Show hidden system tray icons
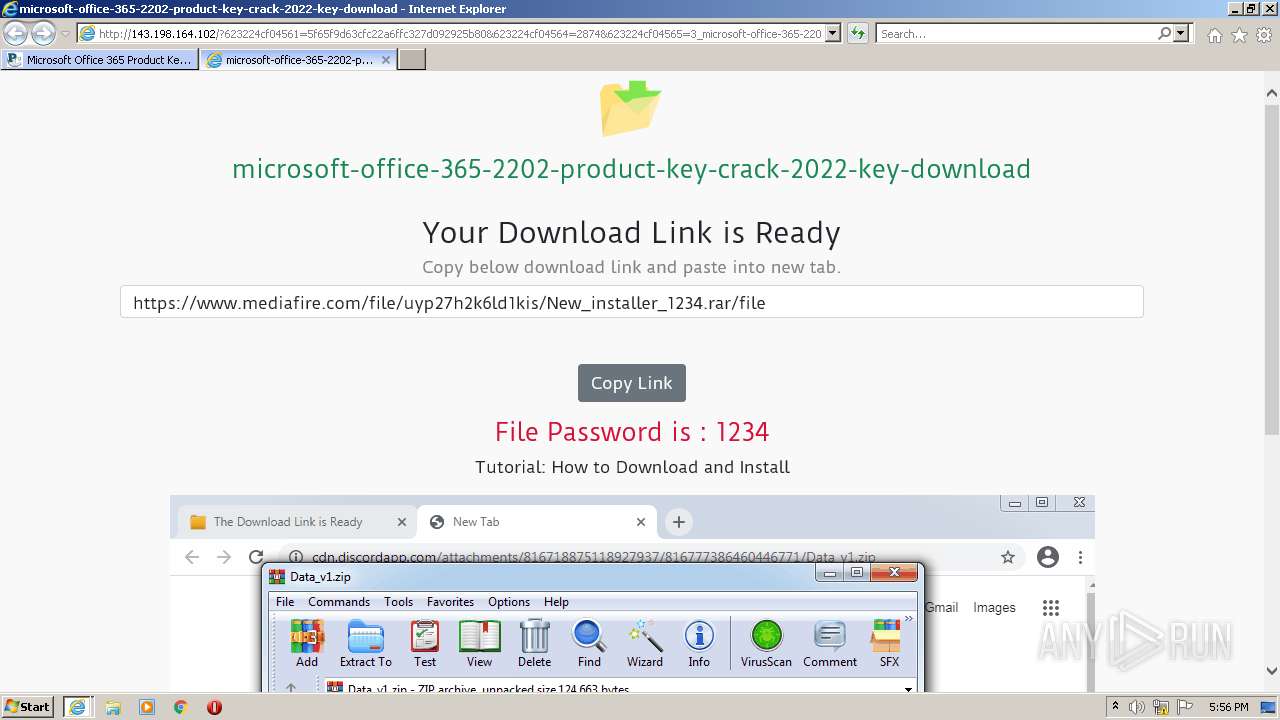 tap(1116, 707)
